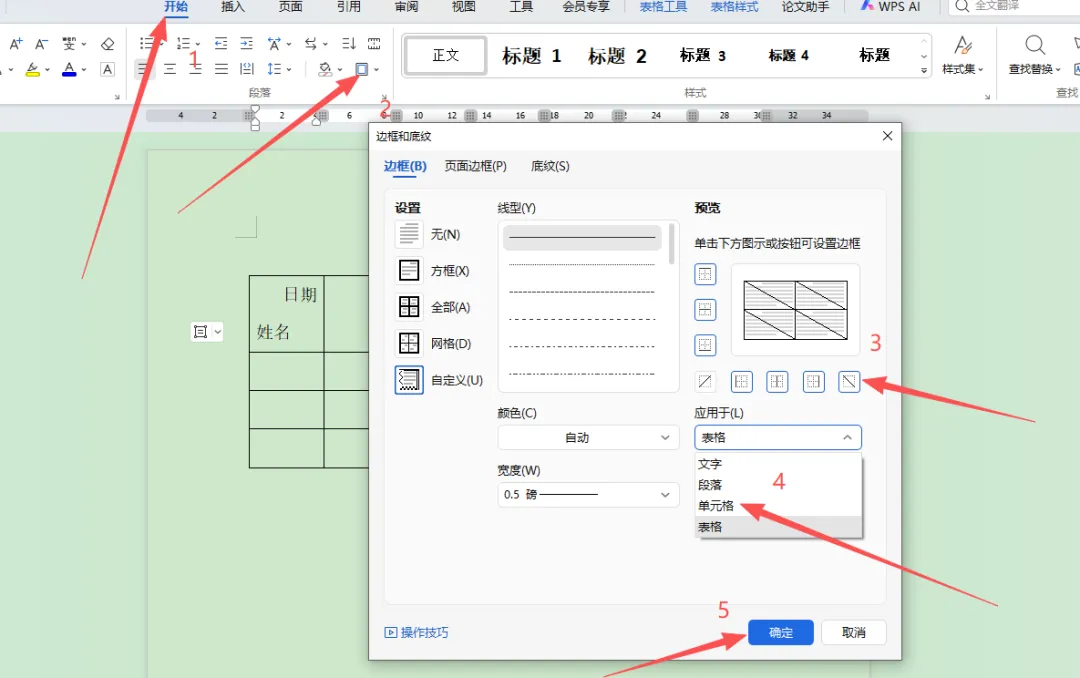Apply the character border A icon
Viewport: 1080px width, 678px height.
pyautogui.click(x=107, y=69)
